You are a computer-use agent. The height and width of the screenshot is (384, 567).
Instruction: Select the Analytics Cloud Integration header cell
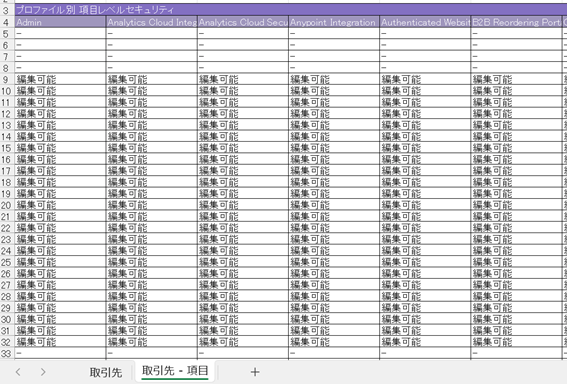pos(152,22)
